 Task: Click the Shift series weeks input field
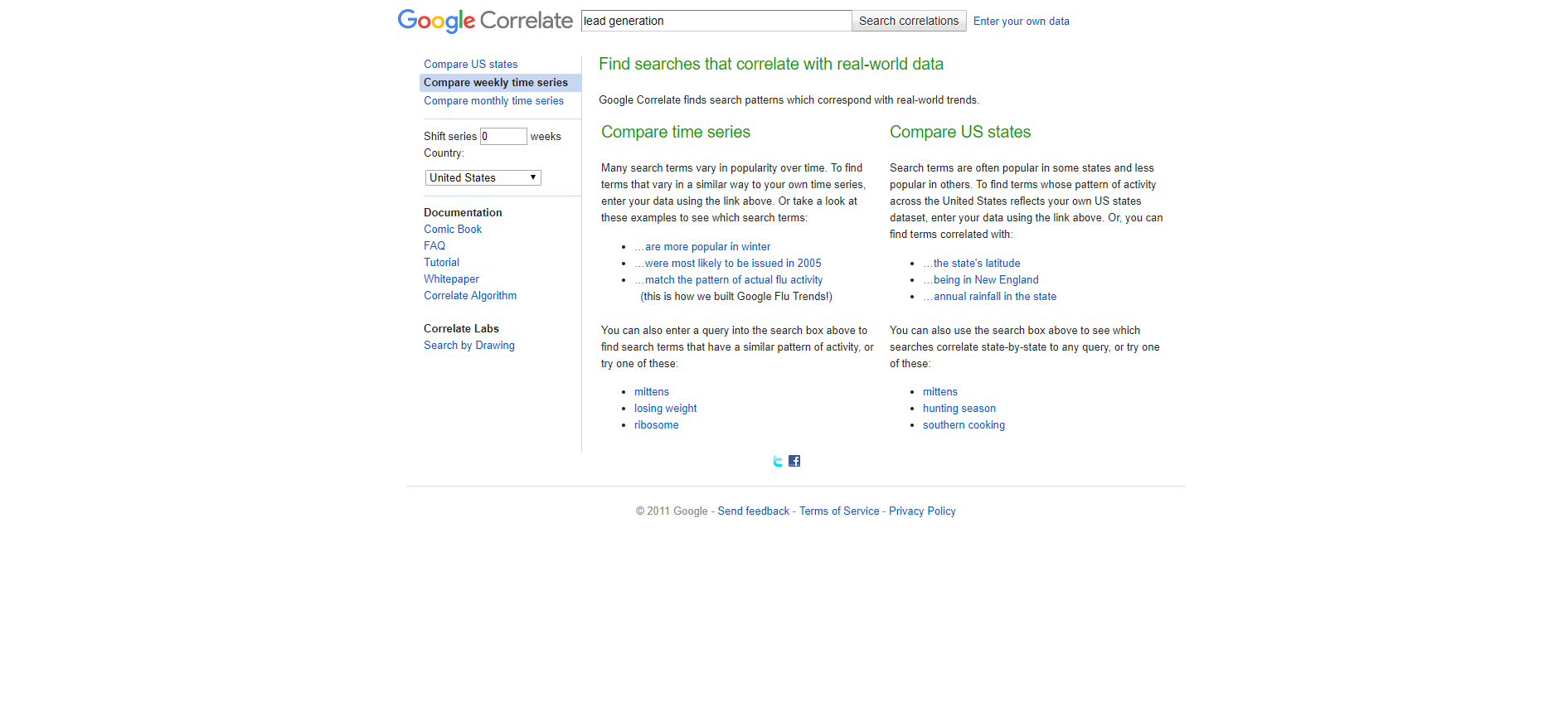tap(503, 136)
